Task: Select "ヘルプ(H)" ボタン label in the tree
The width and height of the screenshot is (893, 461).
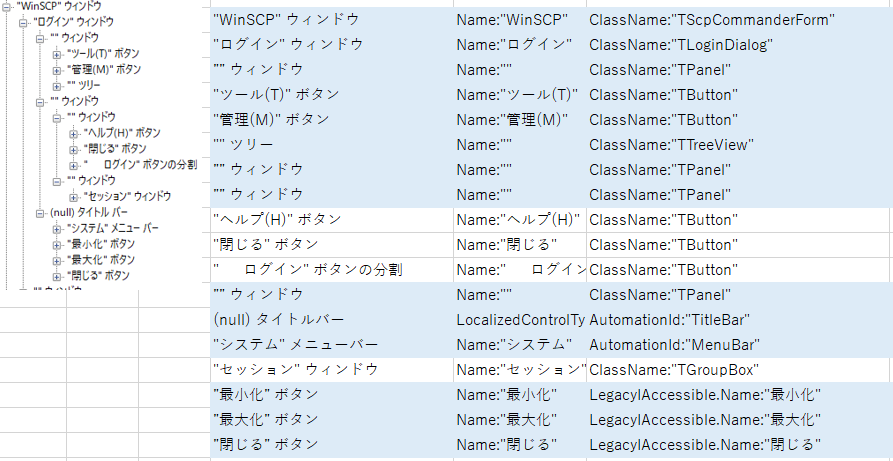Action: click(122, 133)
